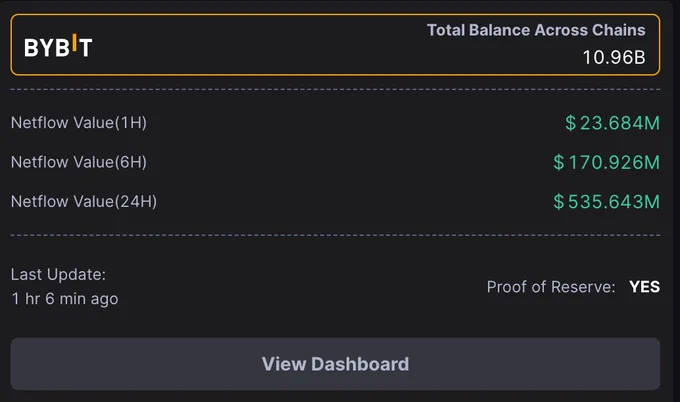Click the 10.96B total balance value
Screen dimensions: 680x402
[614, 57]
